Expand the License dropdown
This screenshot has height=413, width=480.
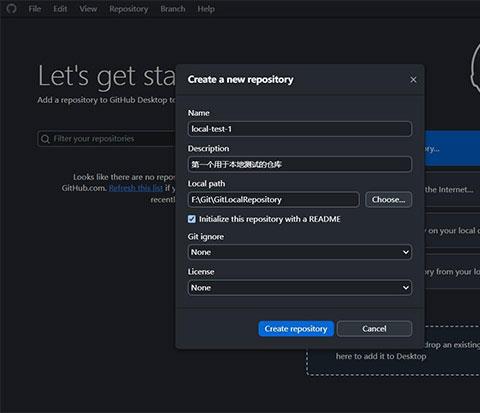tap(300, 288)
